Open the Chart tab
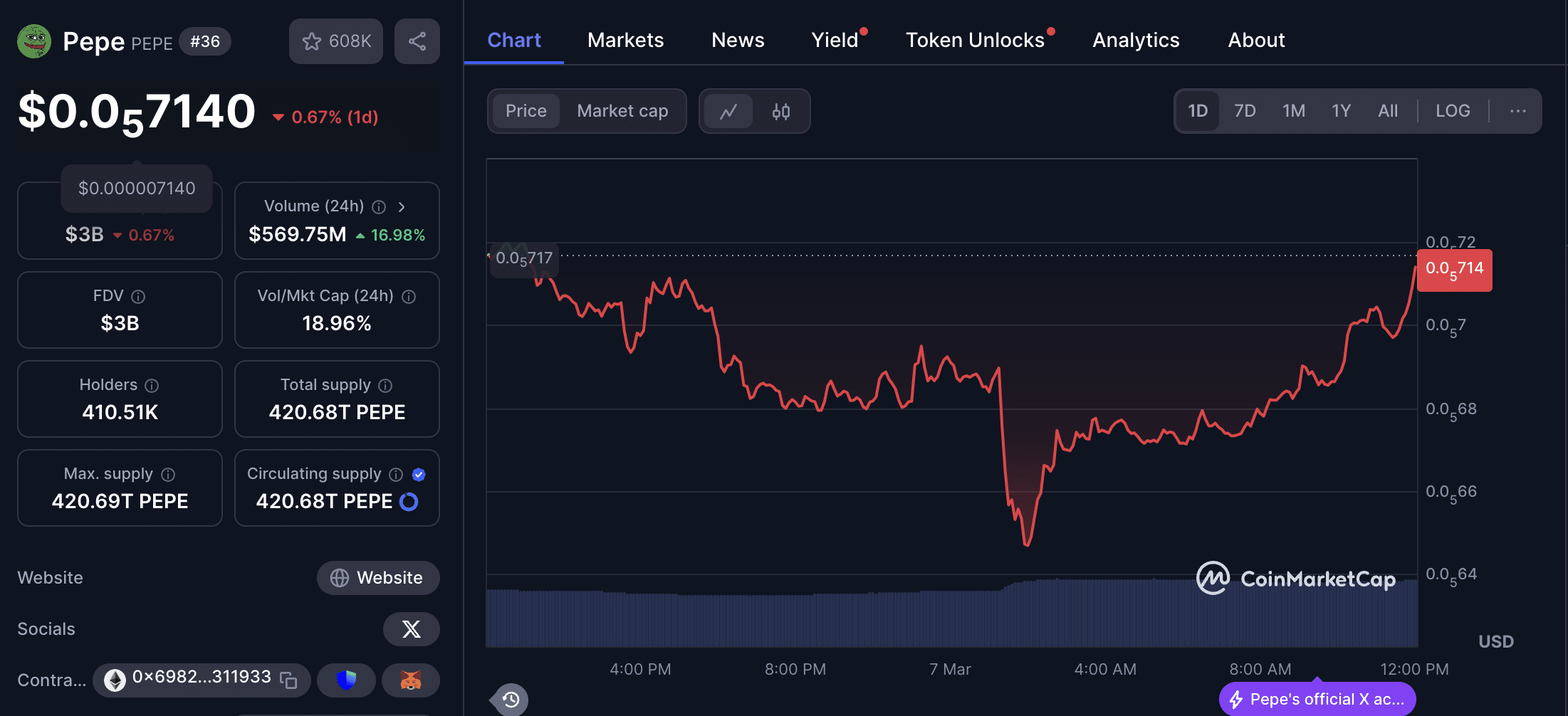1568x716 pixels. pyautogui.click(x=514, y=41)
